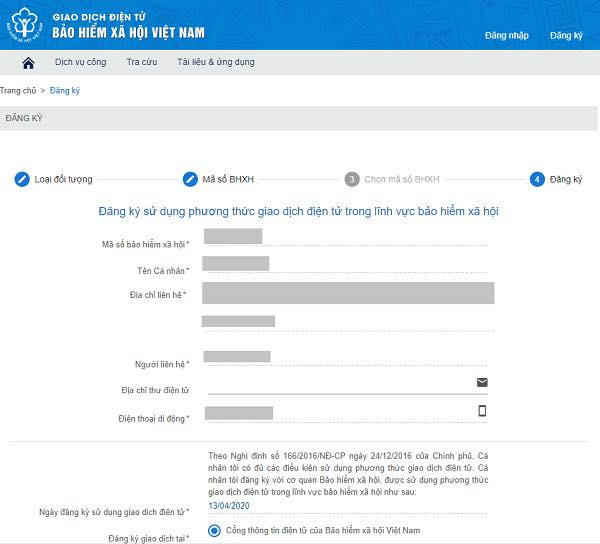
Task: Click the Theo Nghị định số 166/2016/NĐ-CP paragraph
Action: point(348,474)
